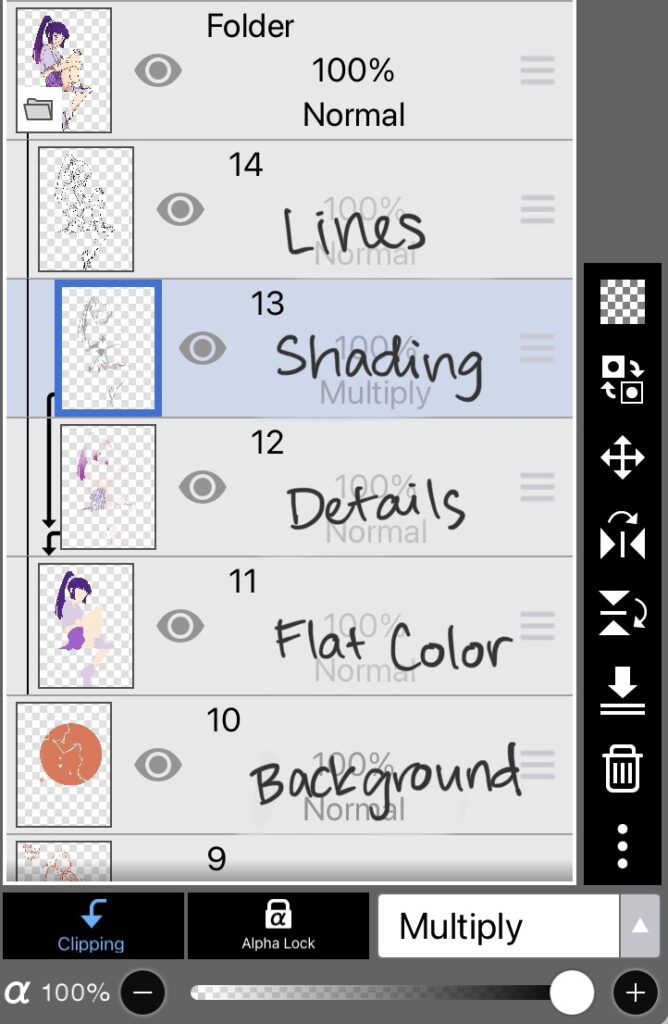Click the opacity alpha slider handle
Image resolution: width=668 pixels, height=1024 pixels.
pyautogui.click(x=572, y=993)
